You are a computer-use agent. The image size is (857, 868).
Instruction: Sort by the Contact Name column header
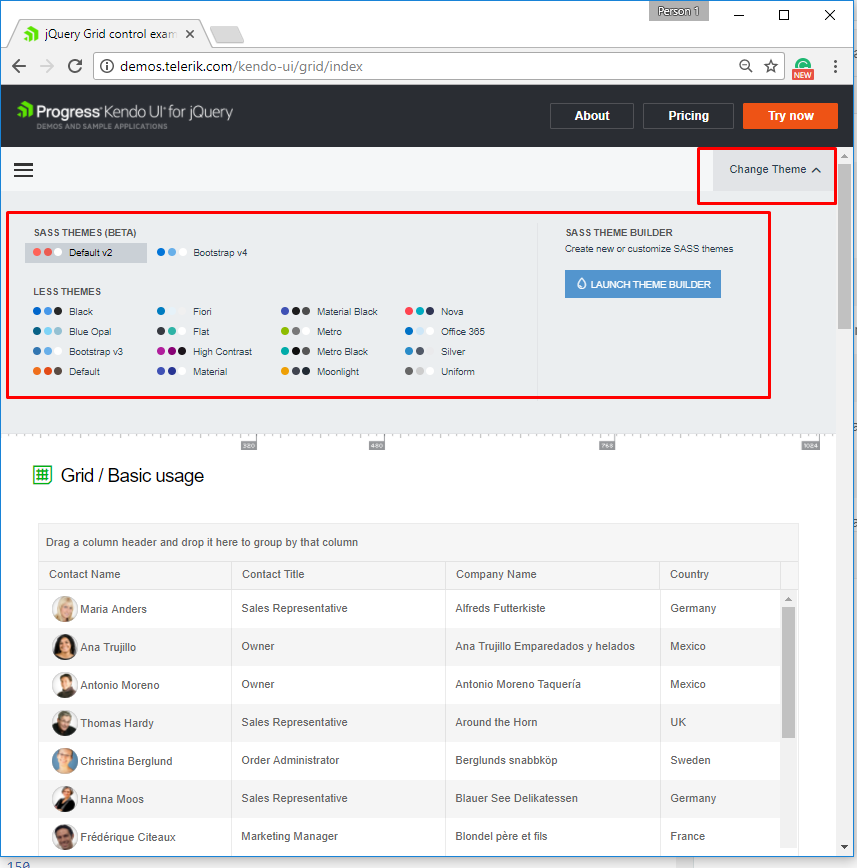[x=135, y=575]
